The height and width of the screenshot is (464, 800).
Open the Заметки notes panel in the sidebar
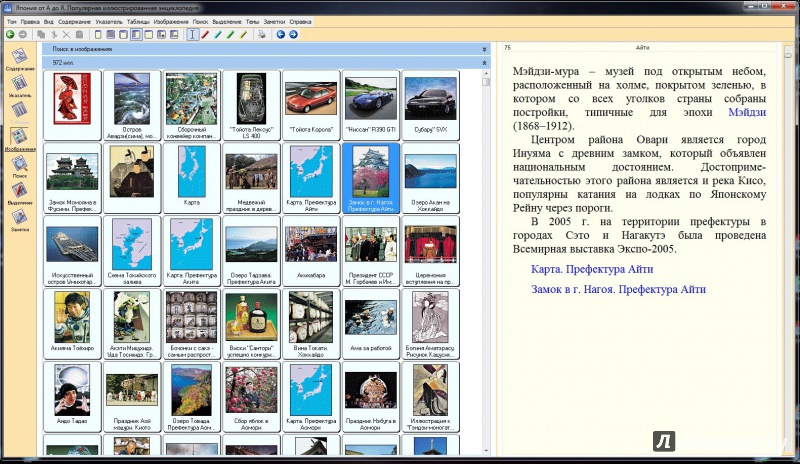pos(19,219)
